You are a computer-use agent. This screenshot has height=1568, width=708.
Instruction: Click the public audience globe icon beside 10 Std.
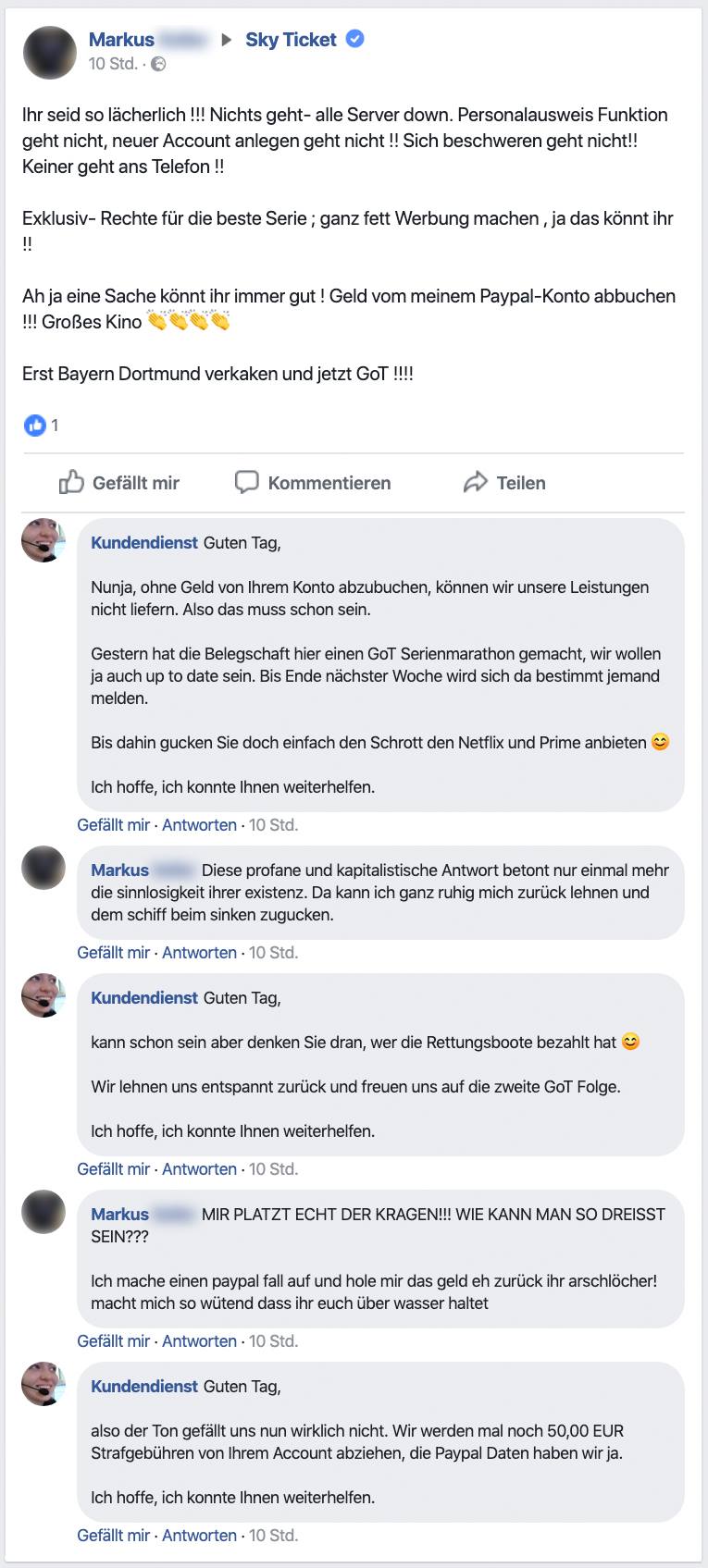(x=158, y=64)
